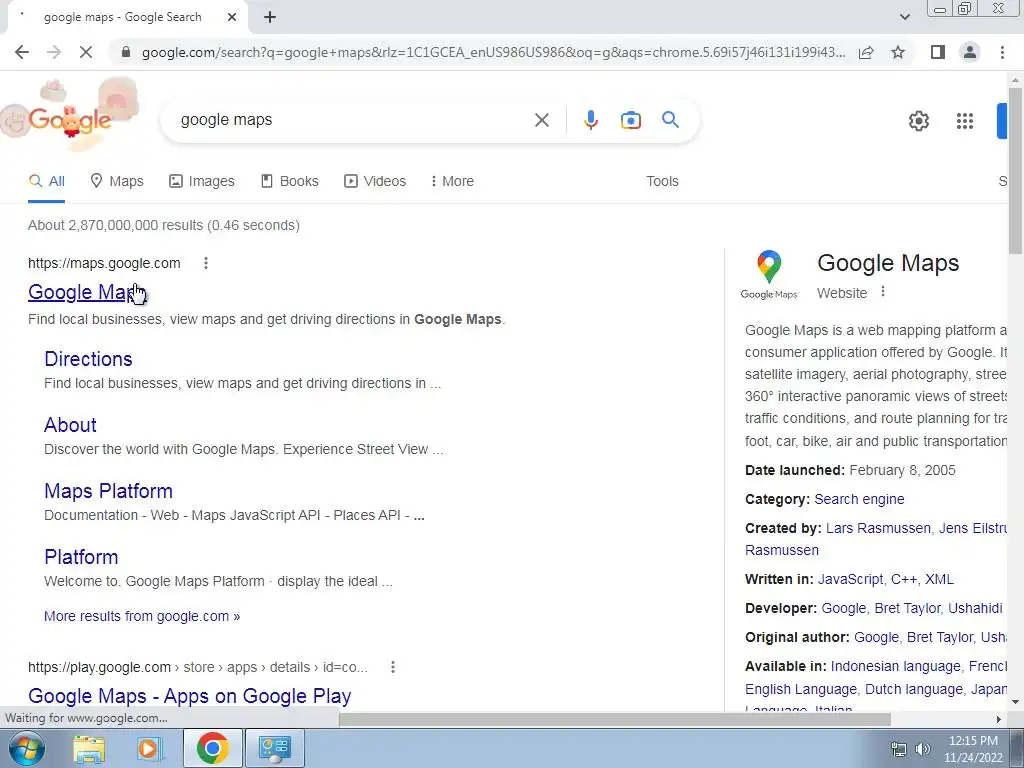Go back to the previous page

point(22,52)
